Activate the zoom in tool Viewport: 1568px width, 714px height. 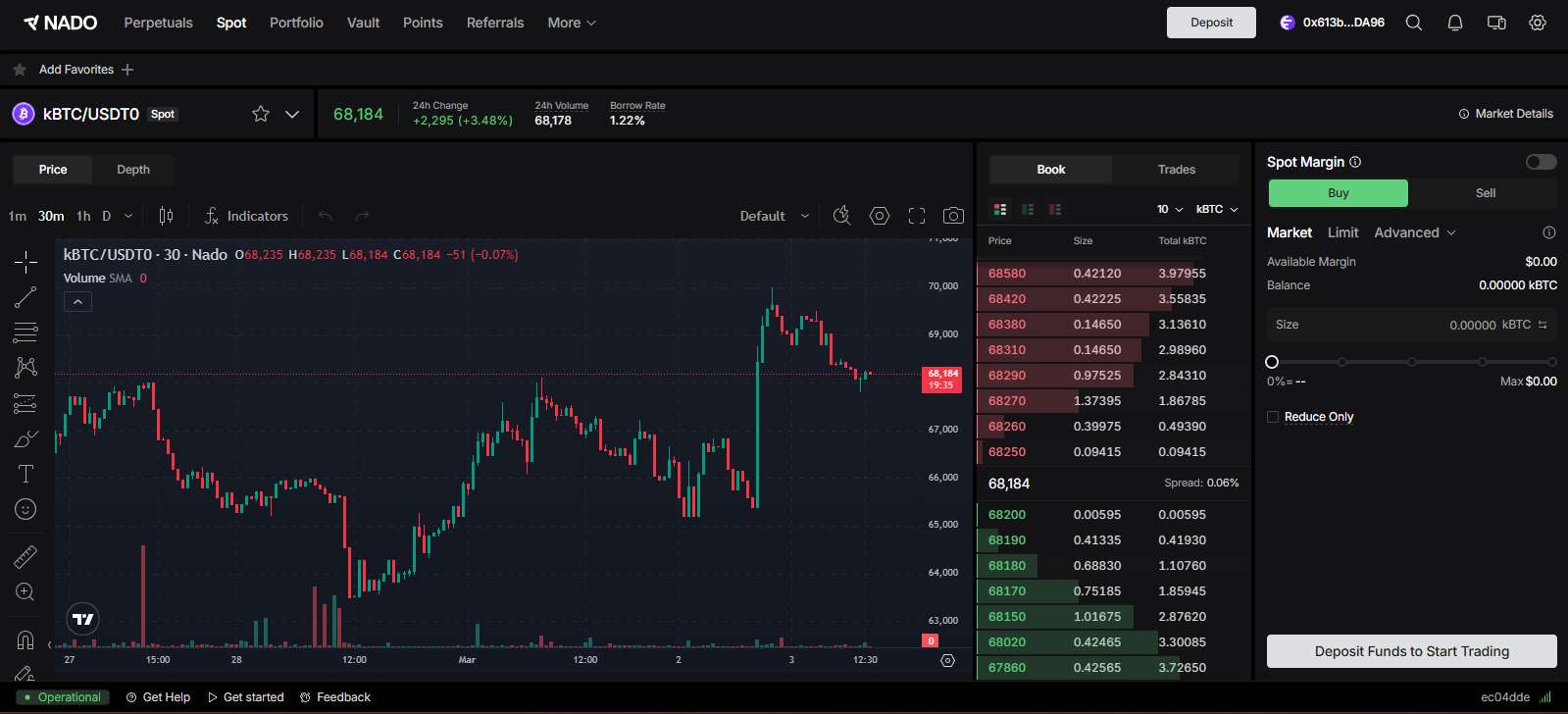click(x=25, y=592)
